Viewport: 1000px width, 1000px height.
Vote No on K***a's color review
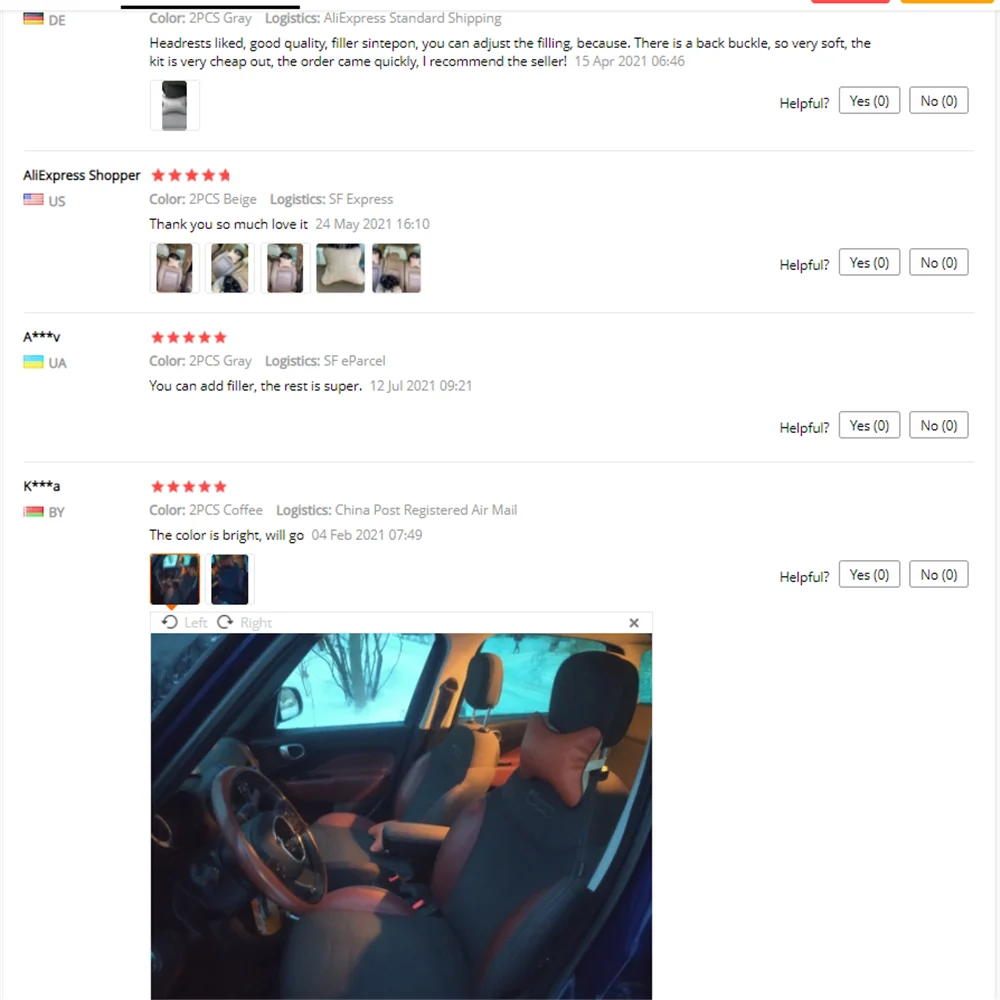(x=938, y=575)
